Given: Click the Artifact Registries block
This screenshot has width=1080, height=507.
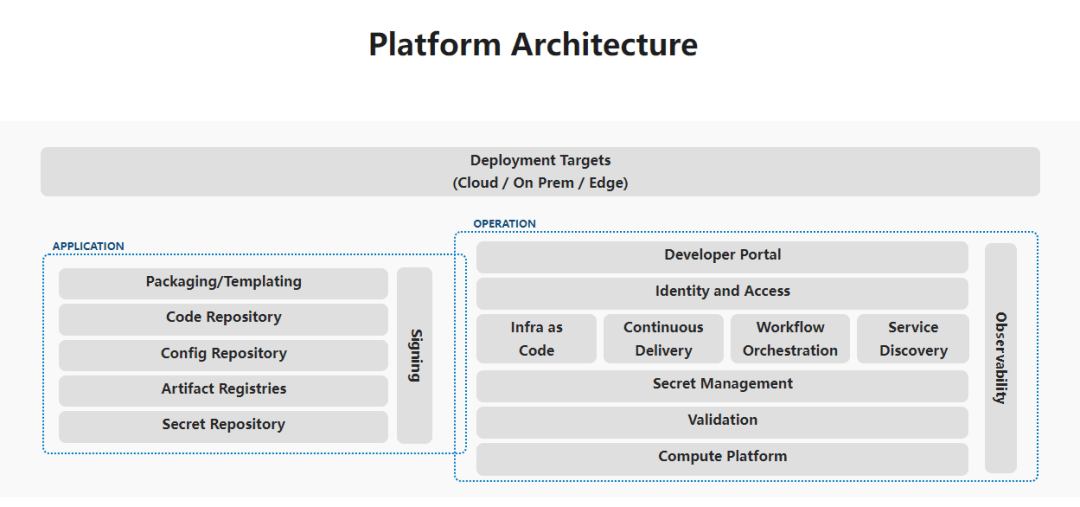Looking at the screenshot, I should pos(223,391).
